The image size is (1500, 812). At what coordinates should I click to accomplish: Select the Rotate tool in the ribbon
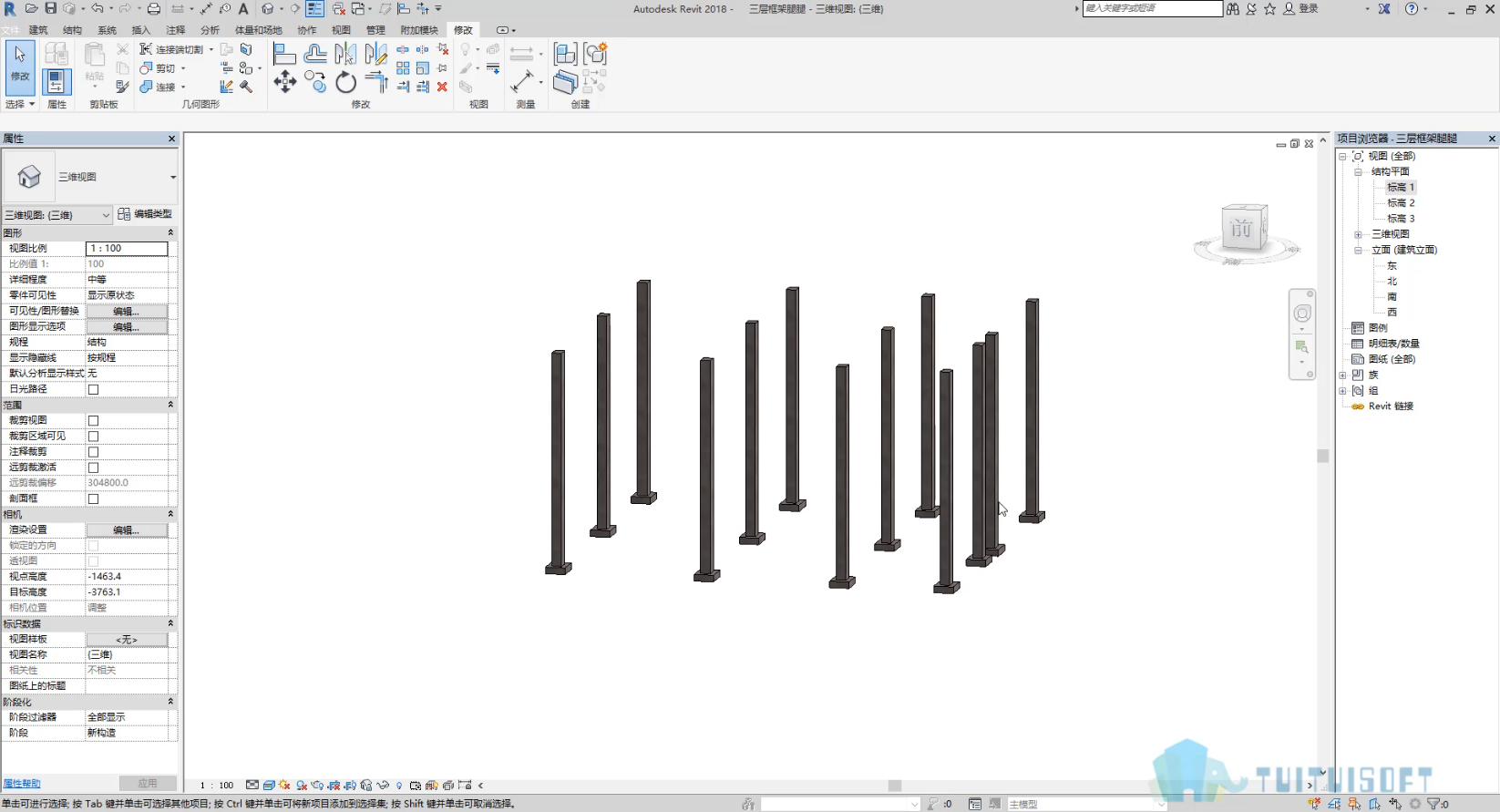point(345,82)
